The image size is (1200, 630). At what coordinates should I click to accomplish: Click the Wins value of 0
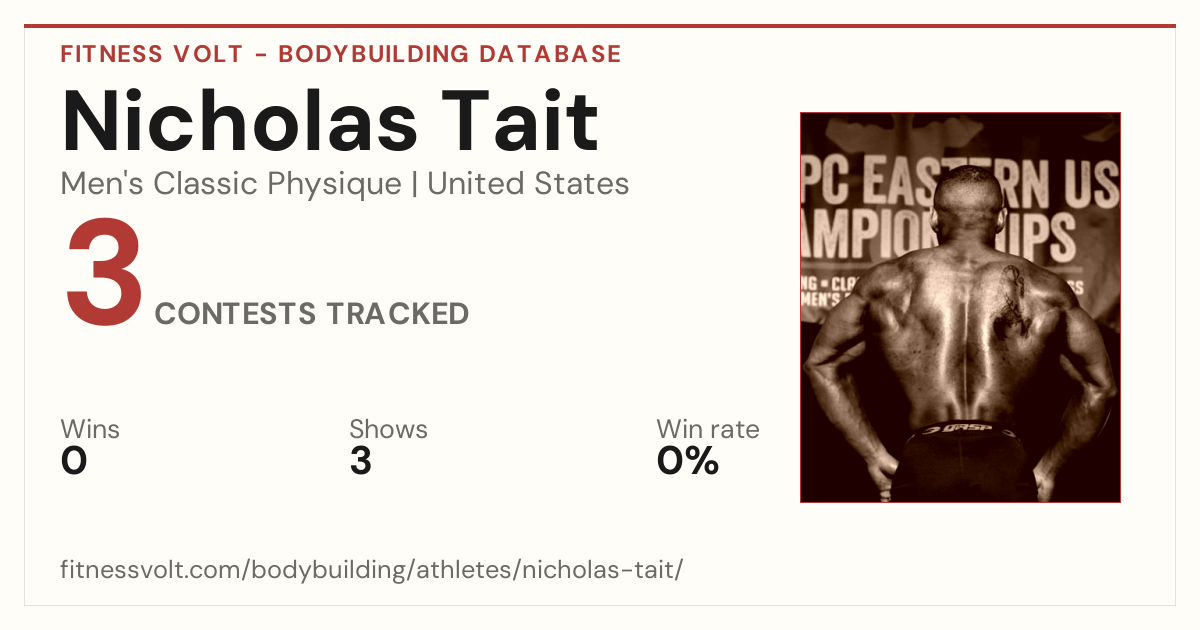click(74, 461)
